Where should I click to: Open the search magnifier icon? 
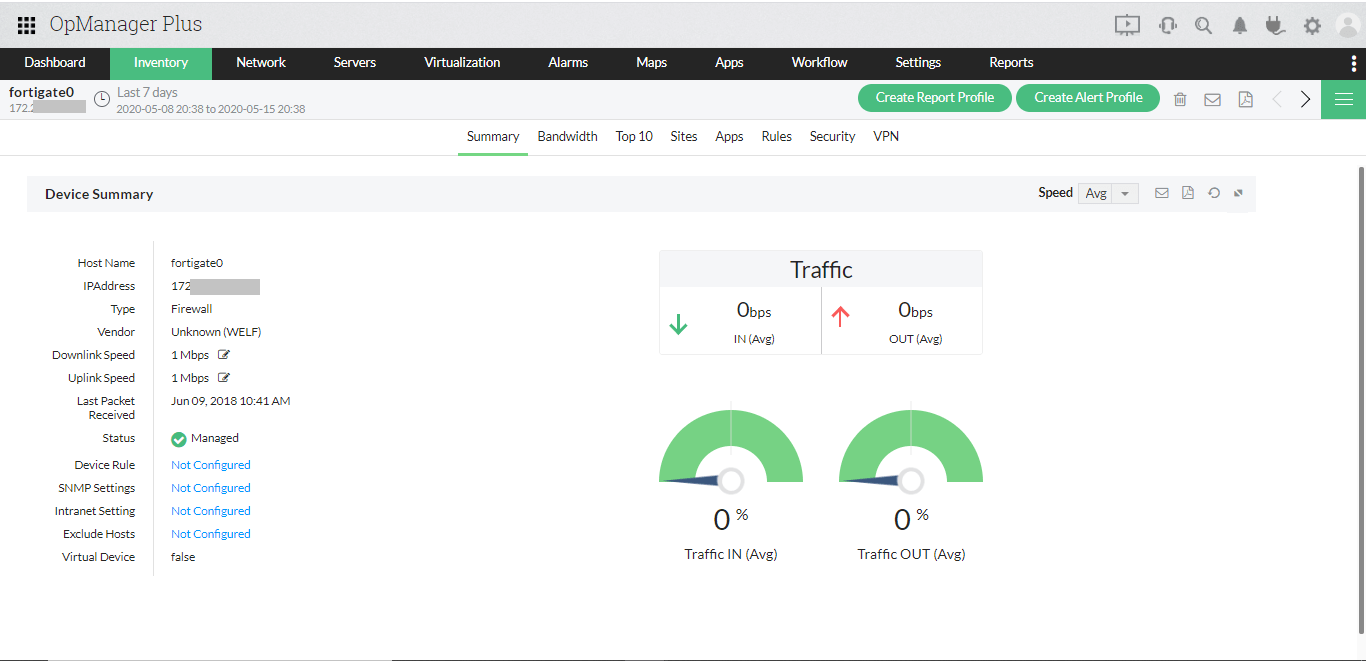coord(1203,24)
